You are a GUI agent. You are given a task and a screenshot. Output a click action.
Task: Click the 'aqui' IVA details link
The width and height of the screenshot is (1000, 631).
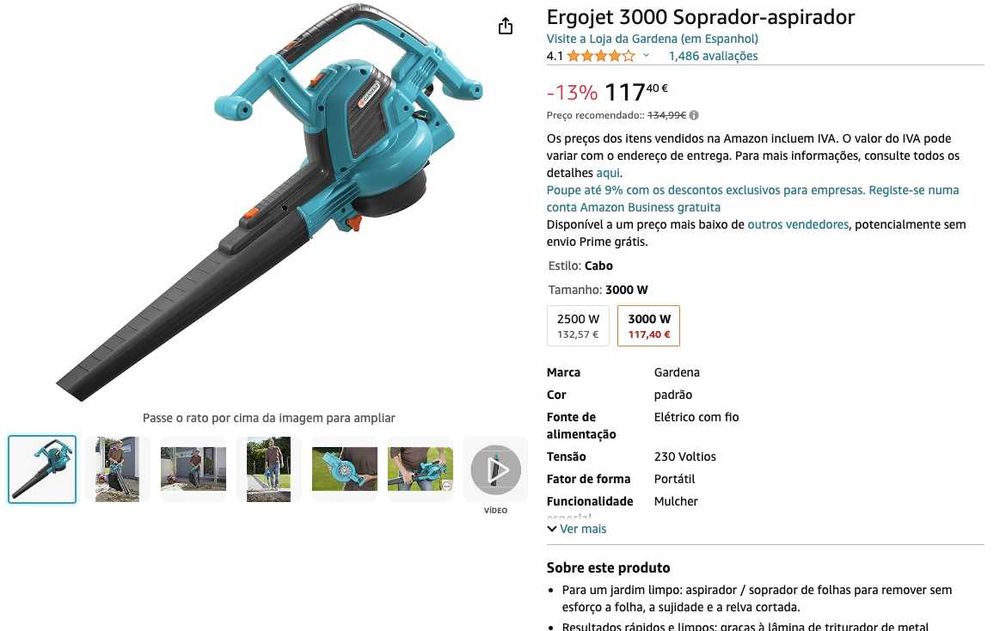tap(608, 173)
